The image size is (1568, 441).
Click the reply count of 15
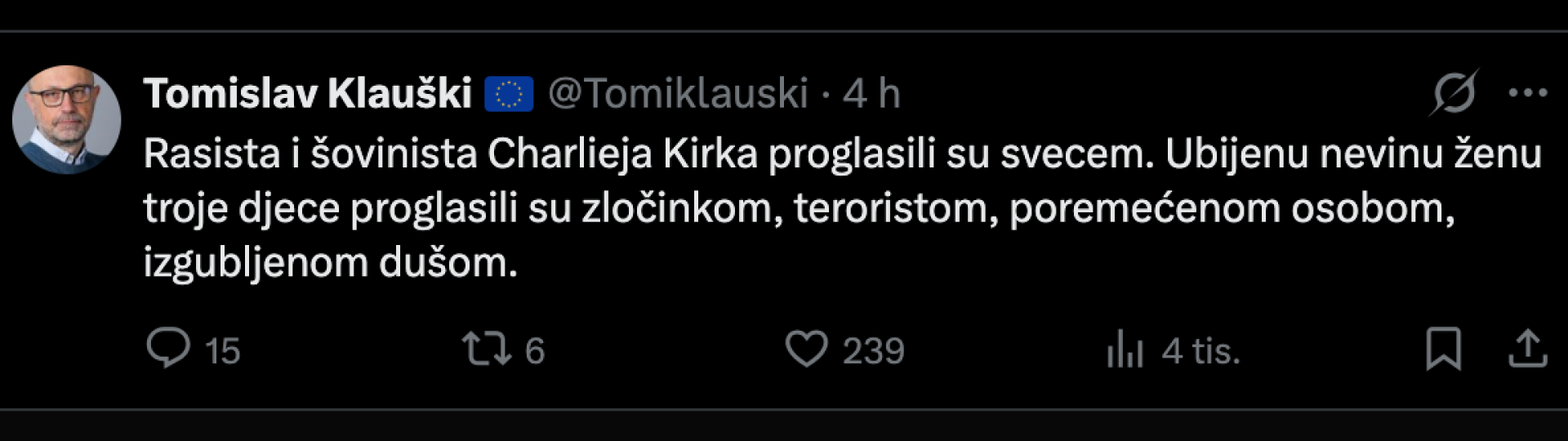click(222, 351)
